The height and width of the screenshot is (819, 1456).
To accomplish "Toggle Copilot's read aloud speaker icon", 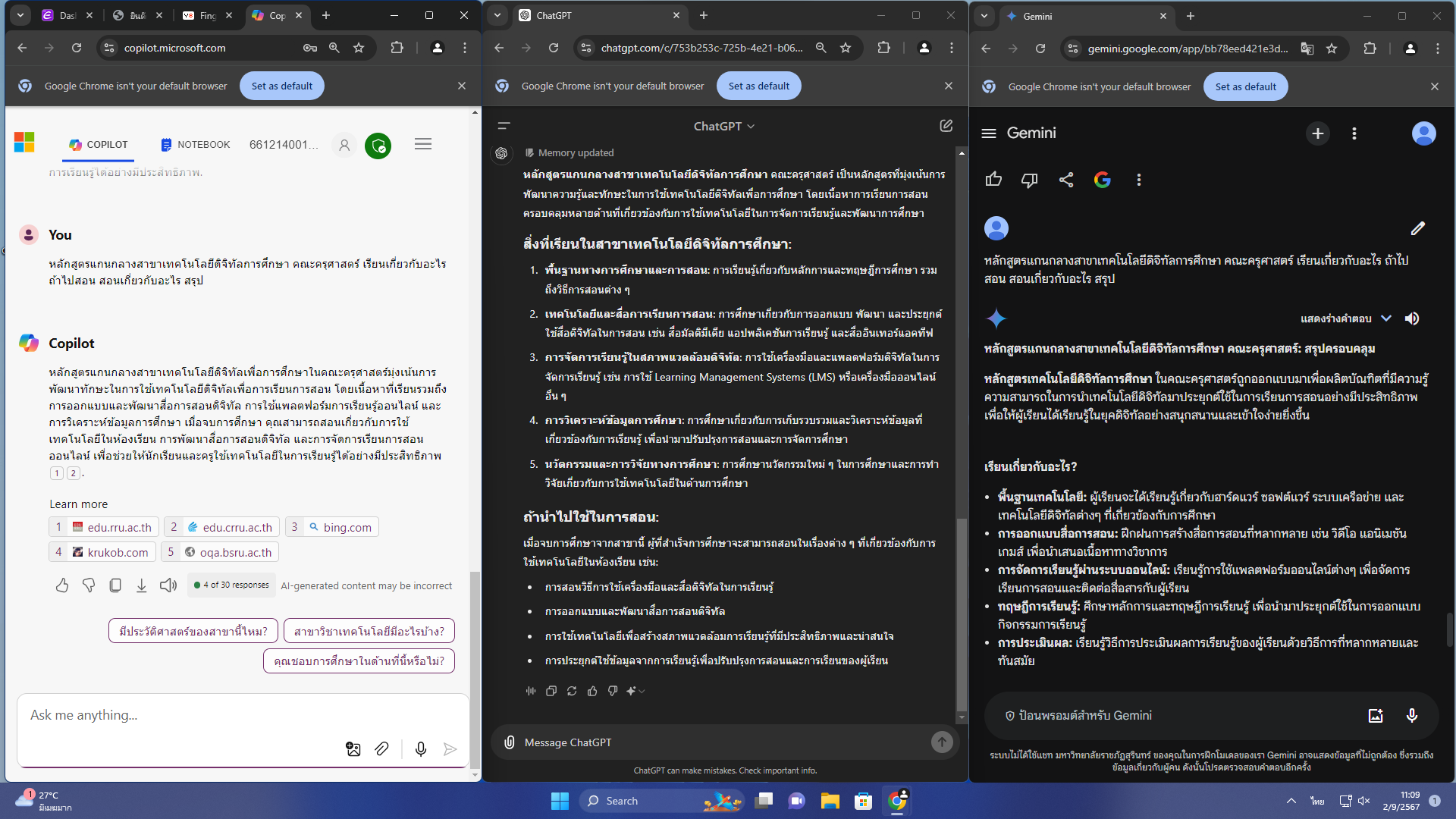I will (x=168, y=585).
